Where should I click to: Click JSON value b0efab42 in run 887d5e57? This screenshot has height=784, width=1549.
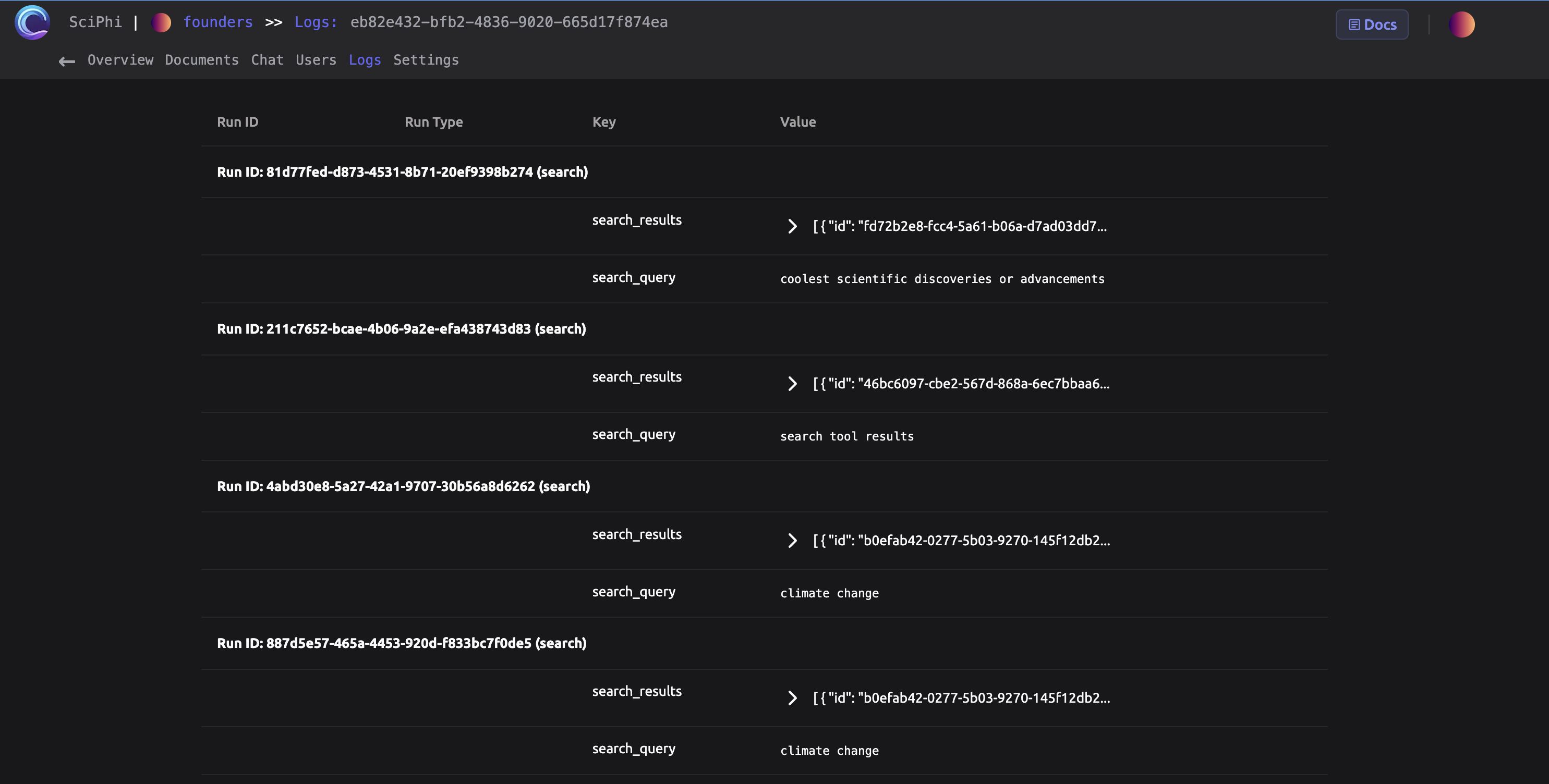[962, 699]
